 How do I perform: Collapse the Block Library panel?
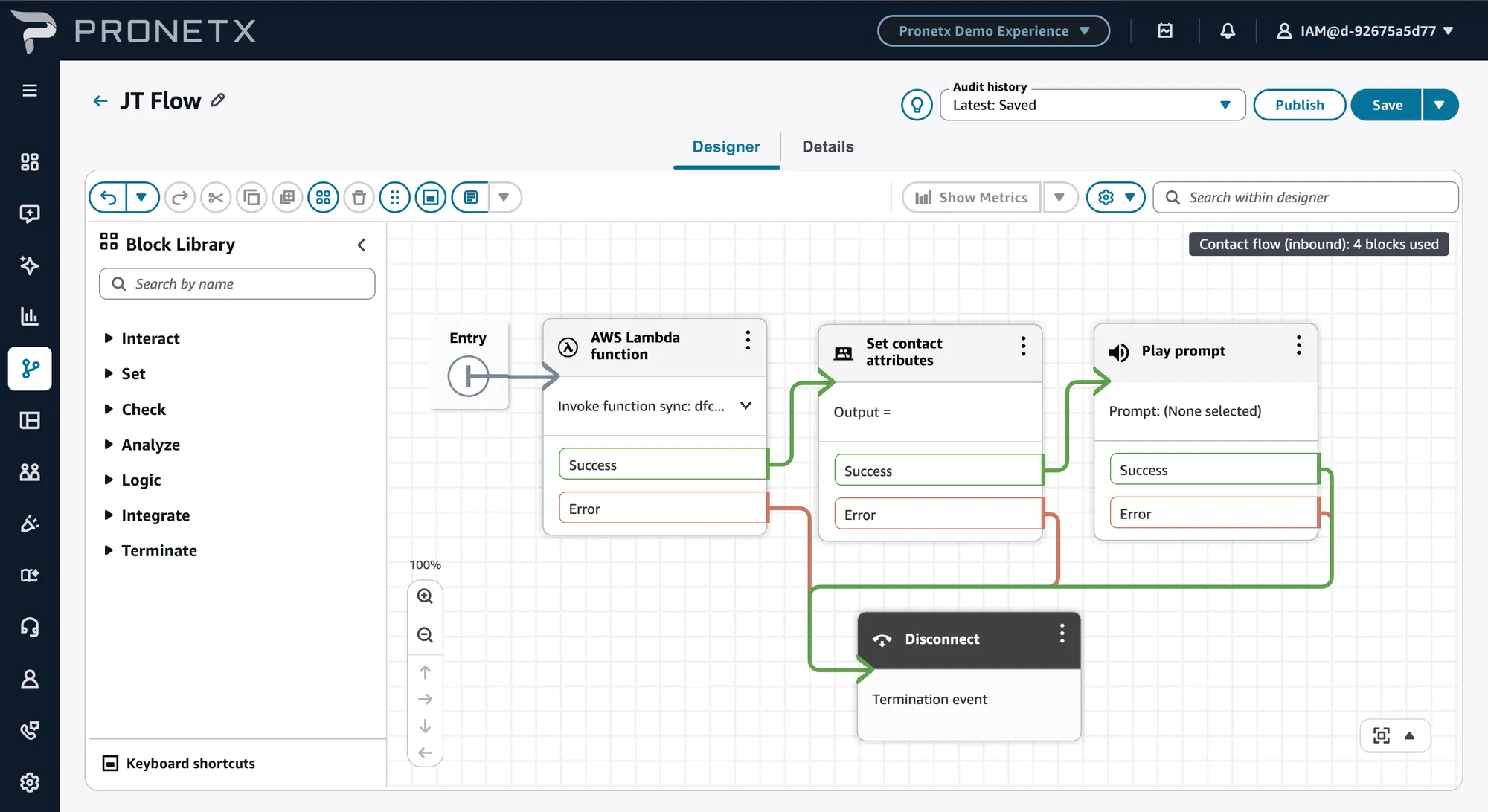[x=362, y=245]
